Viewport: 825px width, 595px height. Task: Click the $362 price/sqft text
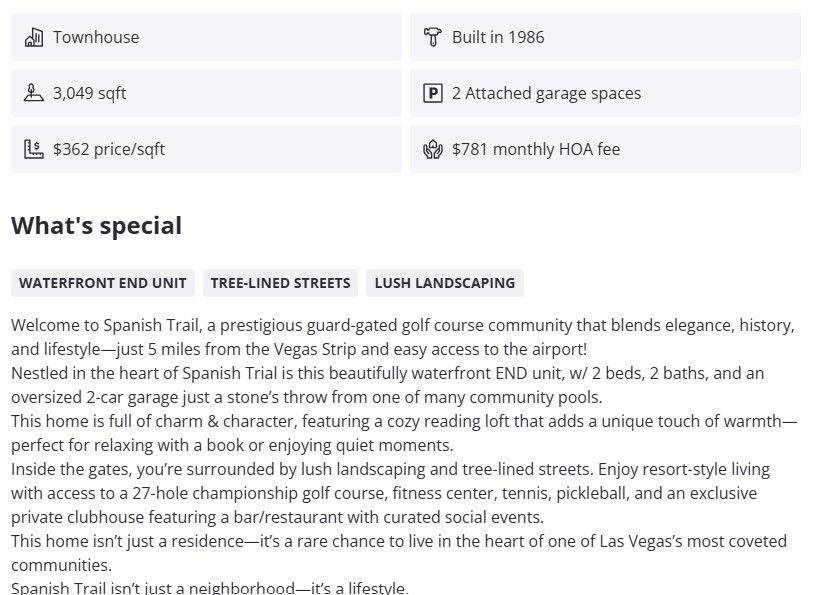click(x=109, y=149)
